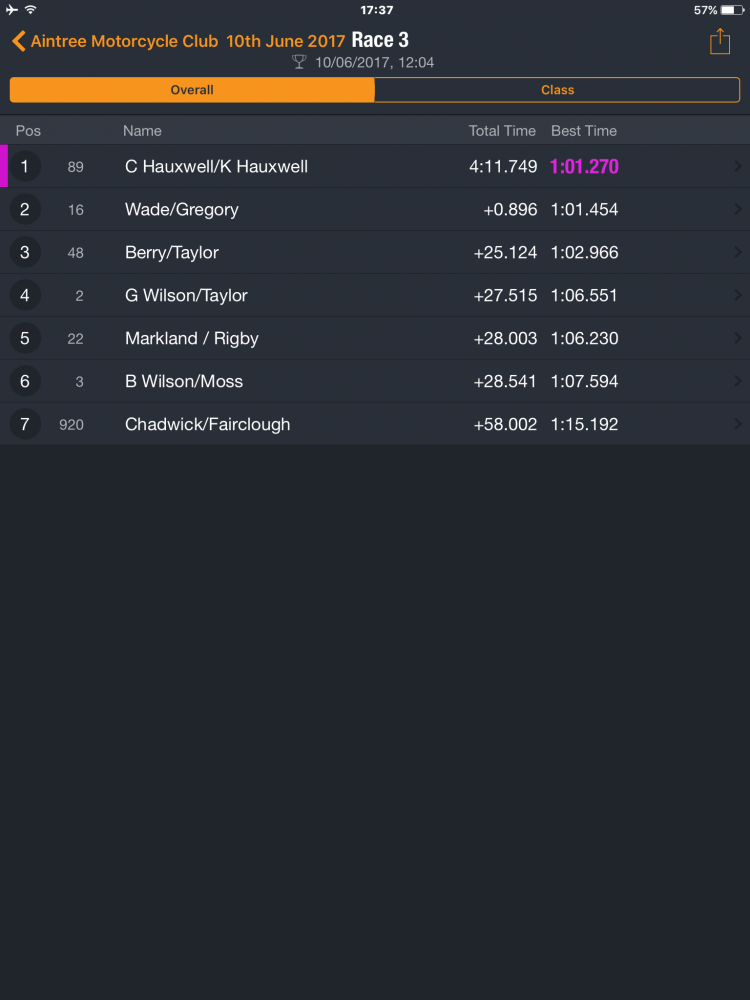Tap the position 1 circle badge
This screenshot has height=1000, width=750.
(x=25, y=166)
